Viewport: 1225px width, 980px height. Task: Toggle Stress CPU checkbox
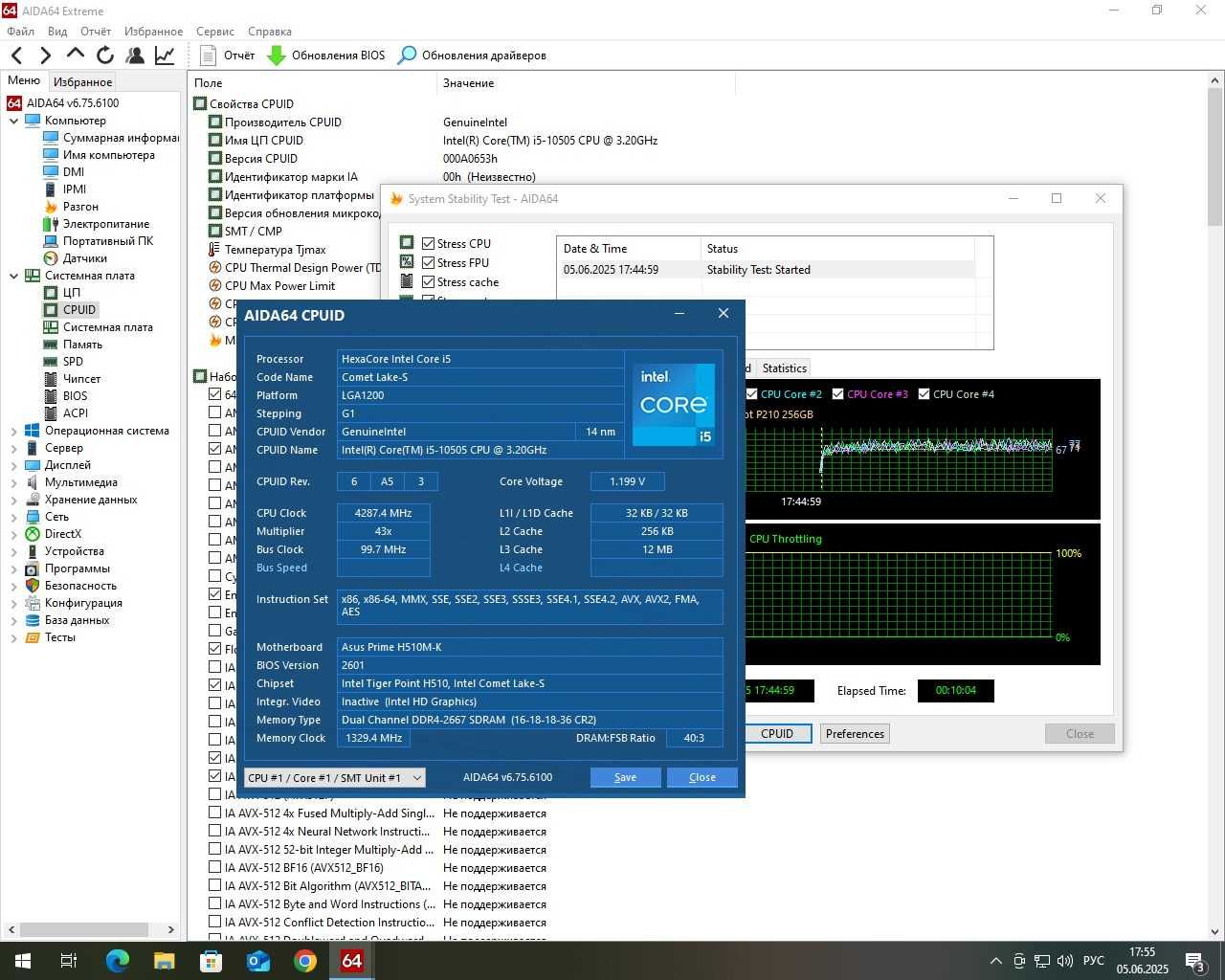(429, 244)
